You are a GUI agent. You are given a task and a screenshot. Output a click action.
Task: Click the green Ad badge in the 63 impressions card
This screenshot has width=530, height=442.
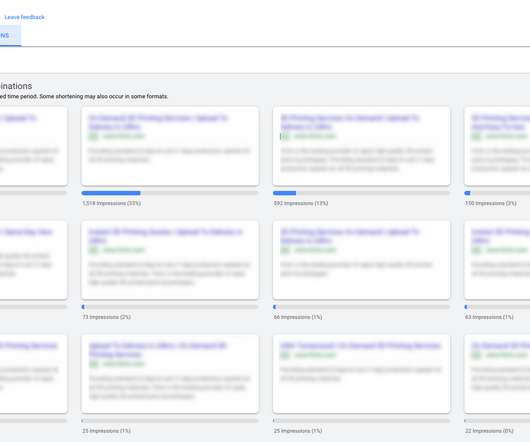[x=476, y=250]
